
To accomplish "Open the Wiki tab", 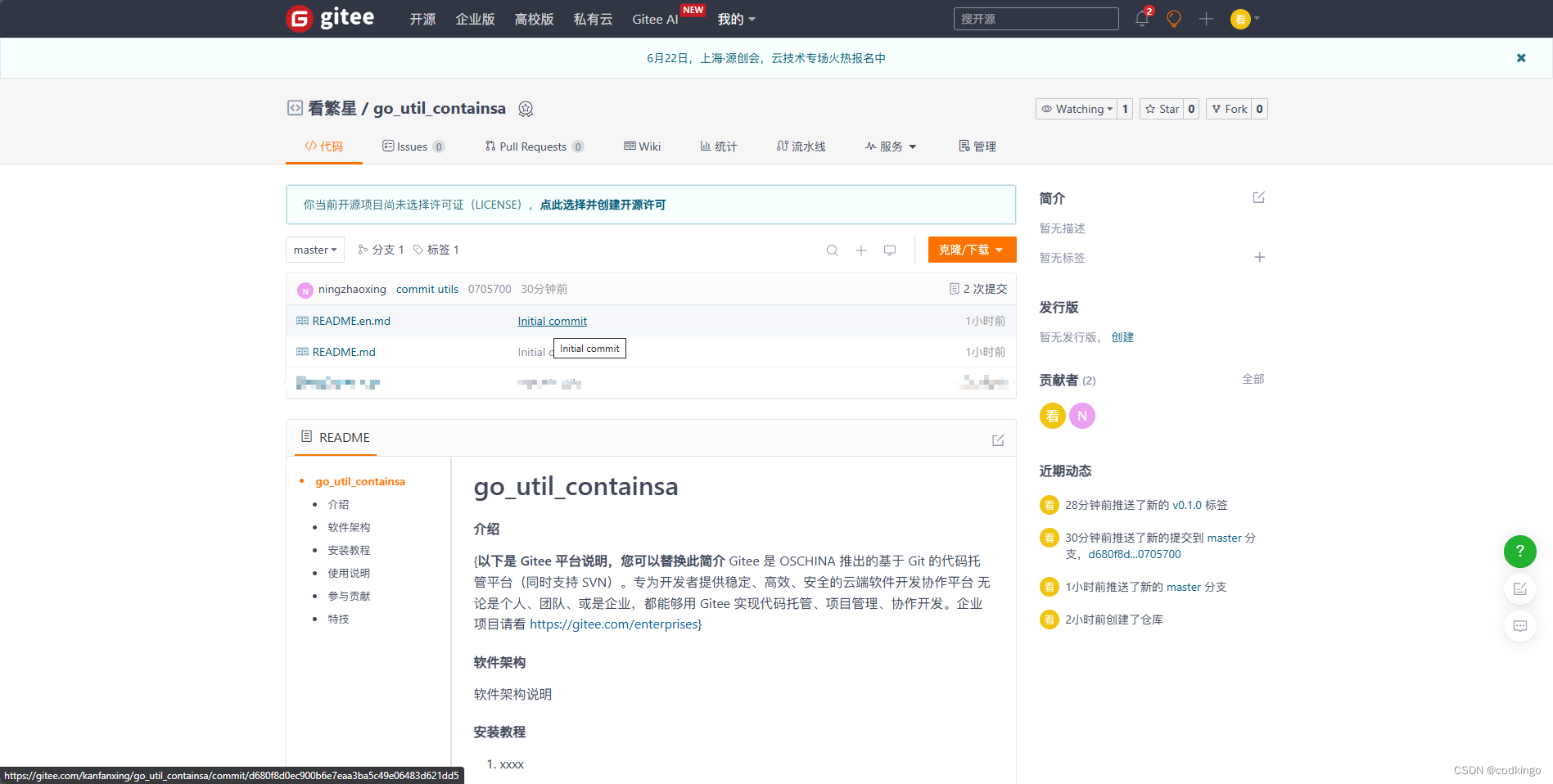I will [642, 146].
